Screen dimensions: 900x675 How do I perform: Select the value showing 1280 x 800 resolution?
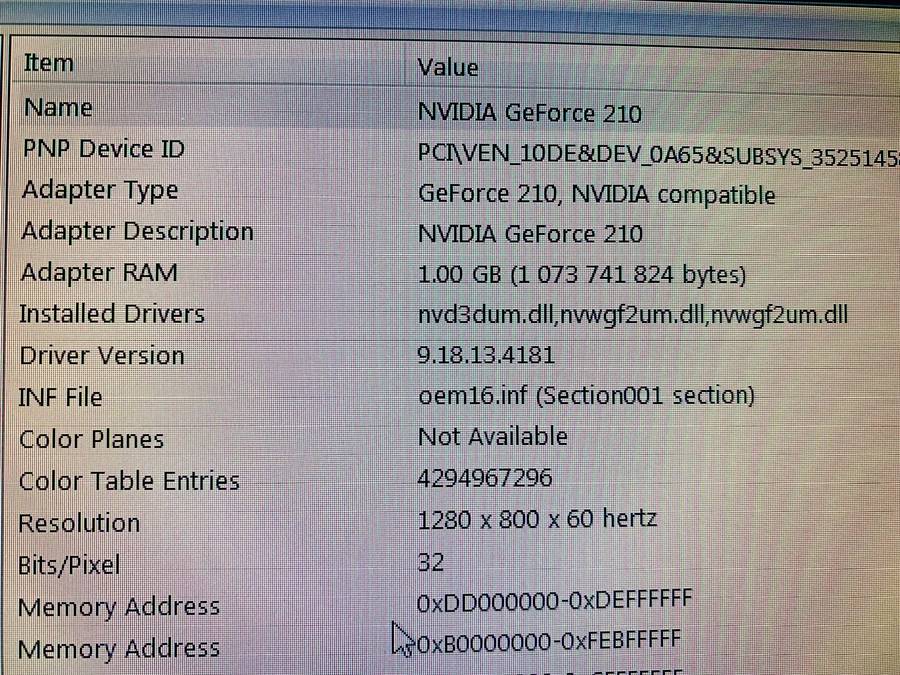click(536, 518)
